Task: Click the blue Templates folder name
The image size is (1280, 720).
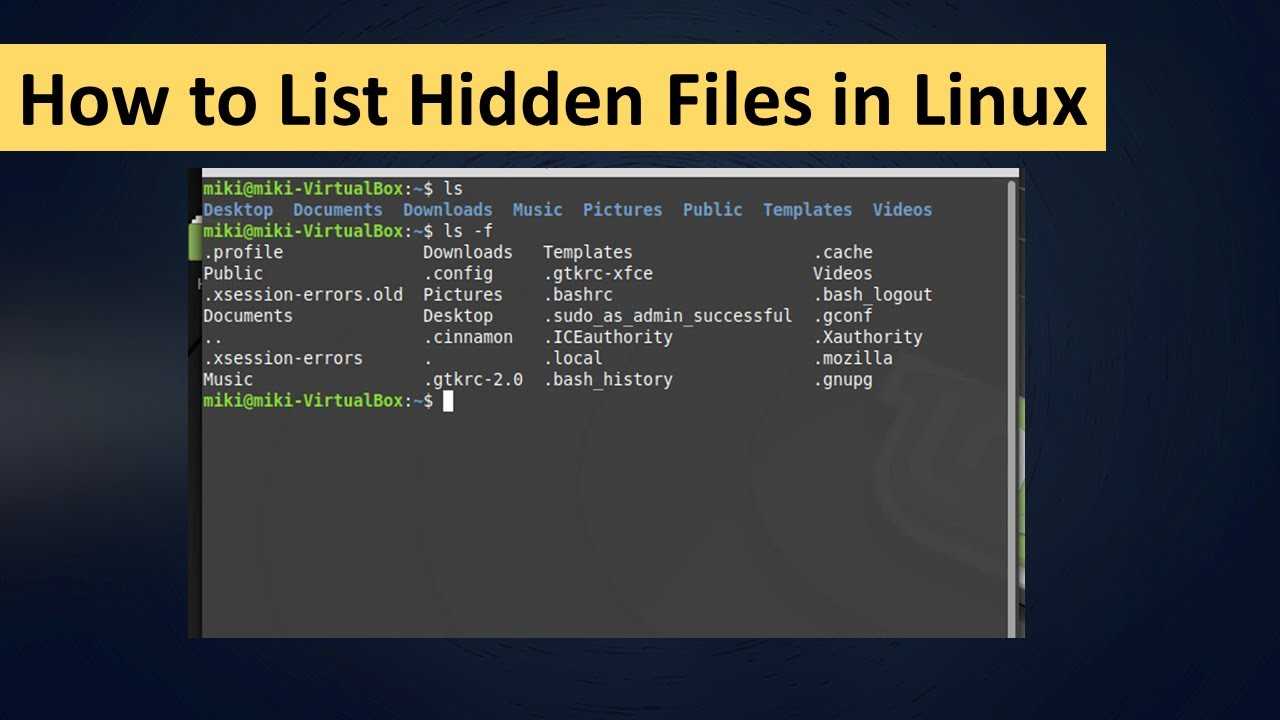Action: pyautogui.click(x=808, y=210)
